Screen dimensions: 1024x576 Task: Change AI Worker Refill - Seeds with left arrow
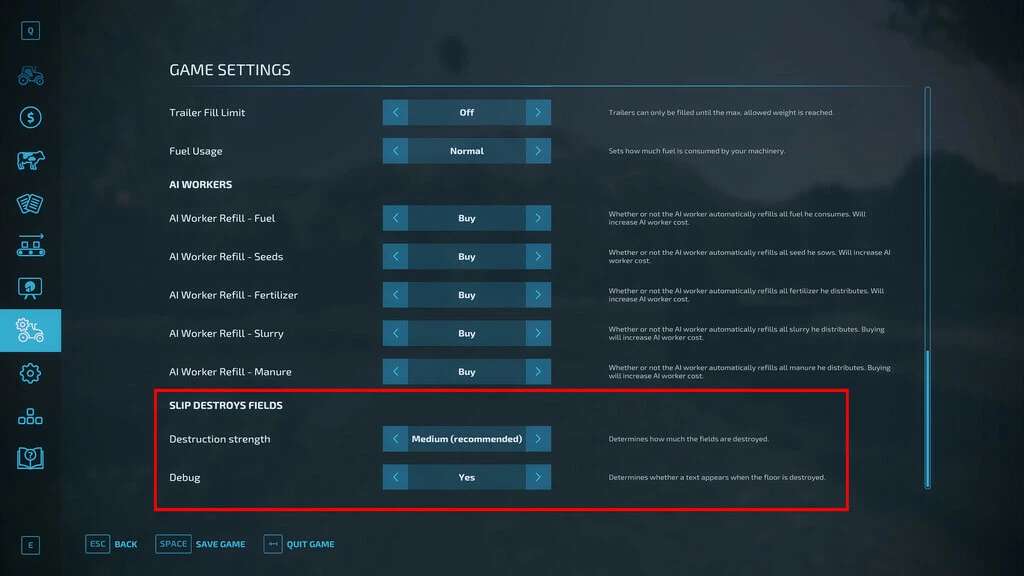395,256
